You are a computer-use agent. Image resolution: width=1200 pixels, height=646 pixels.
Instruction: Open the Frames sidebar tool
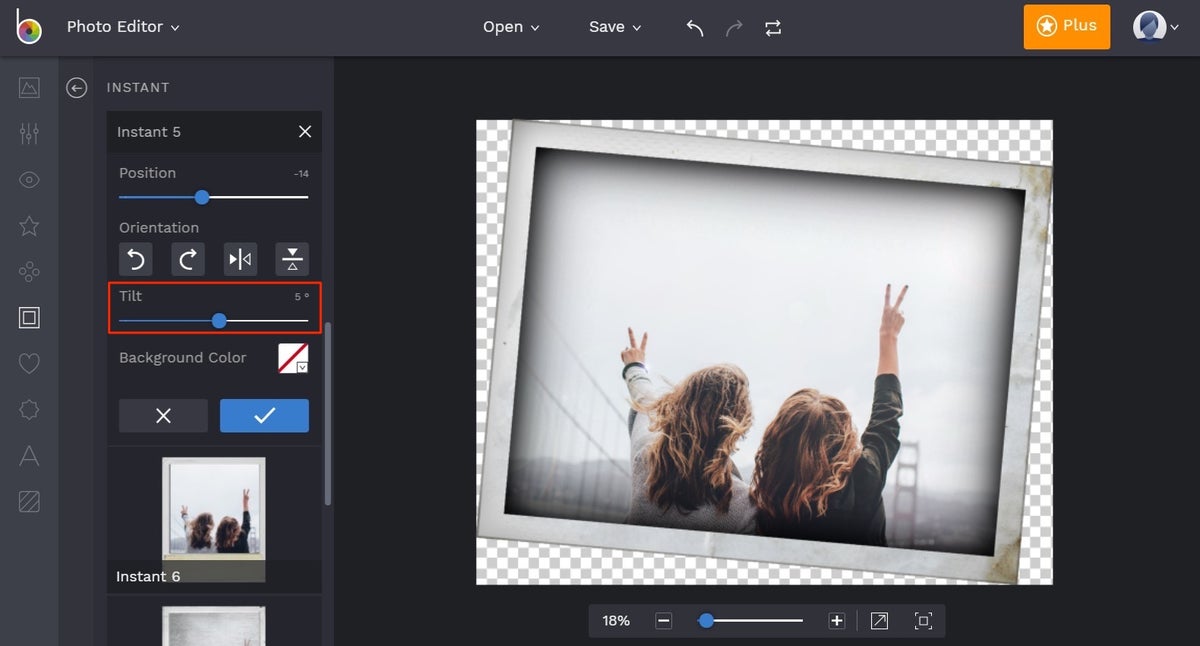point(29,318)
